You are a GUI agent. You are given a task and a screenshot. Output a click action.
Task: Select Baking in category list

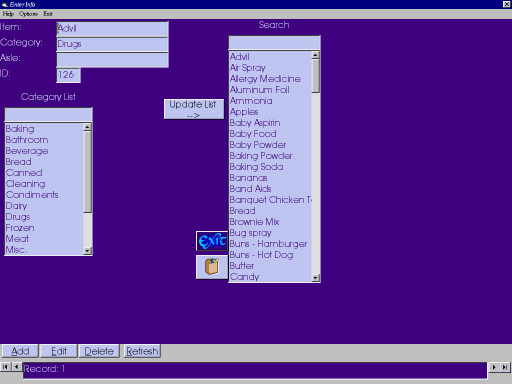pos(44,129)
